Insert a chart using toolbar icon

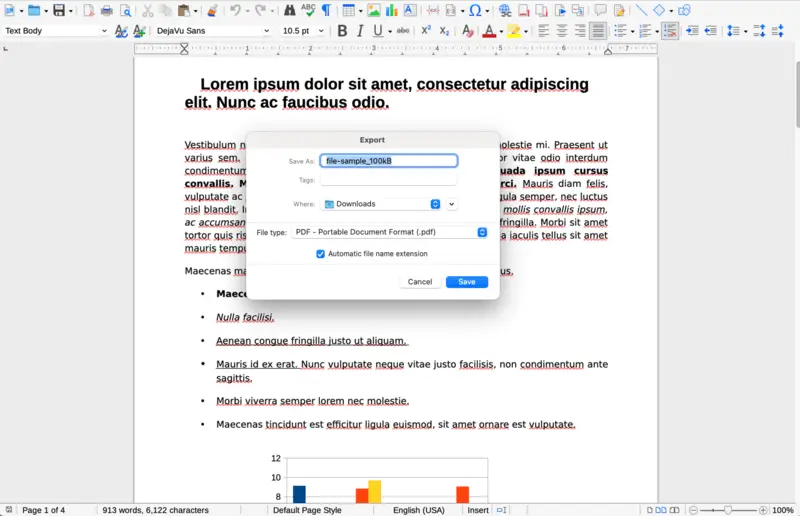391,10
